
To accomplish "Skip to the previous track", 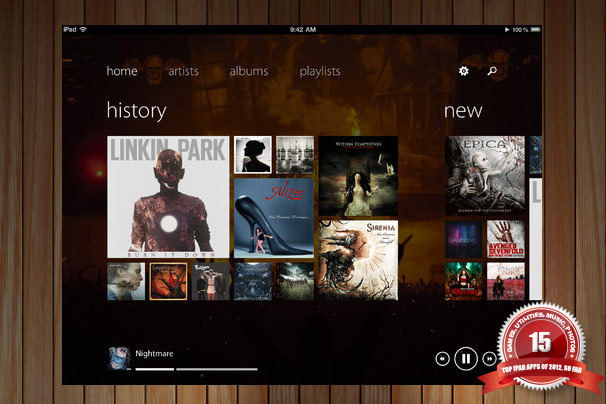I will pyautogui.click(x=442, y=359).
